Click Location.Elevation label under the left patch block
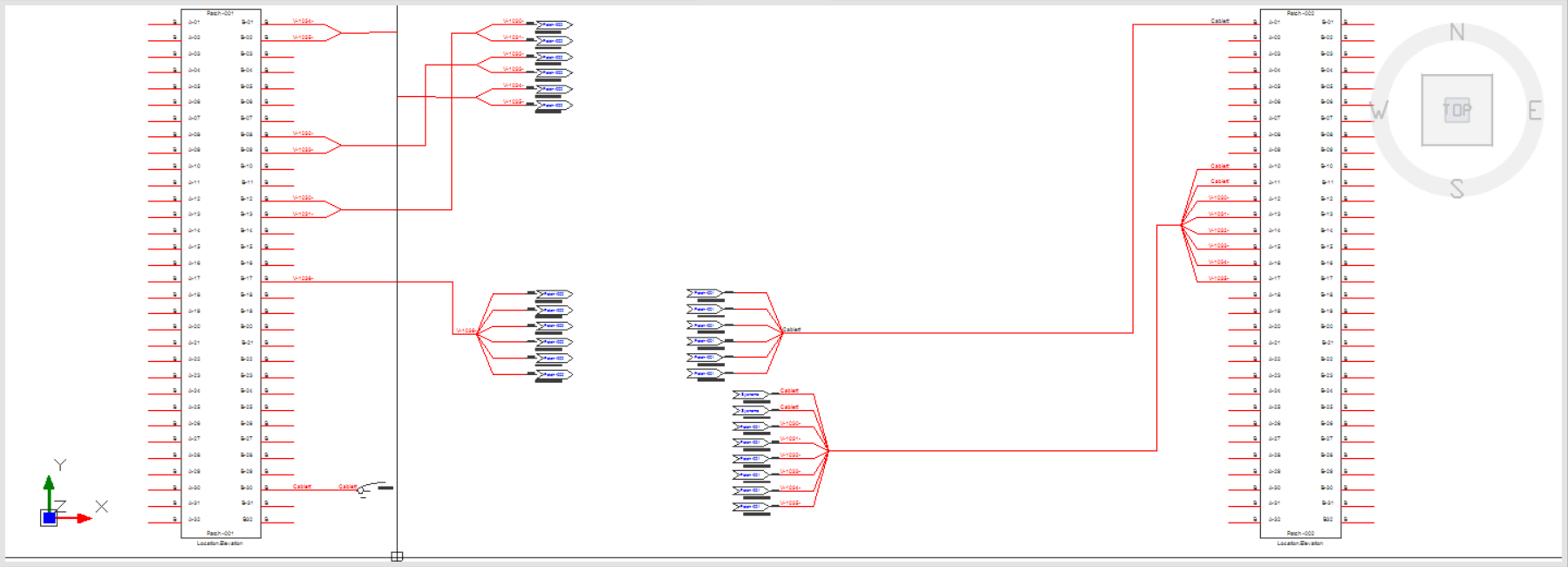Screen dimensions: 1568x567 [220, 543]
